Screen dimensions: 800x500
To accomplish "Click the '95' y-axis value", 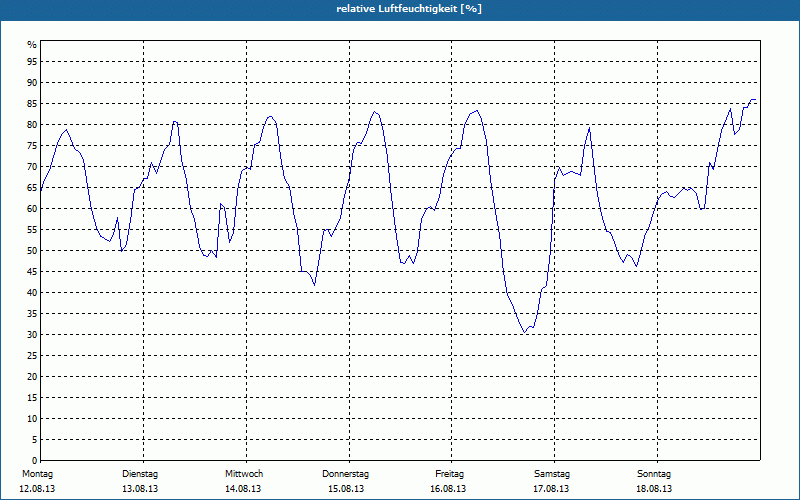I will coord(32,62).
